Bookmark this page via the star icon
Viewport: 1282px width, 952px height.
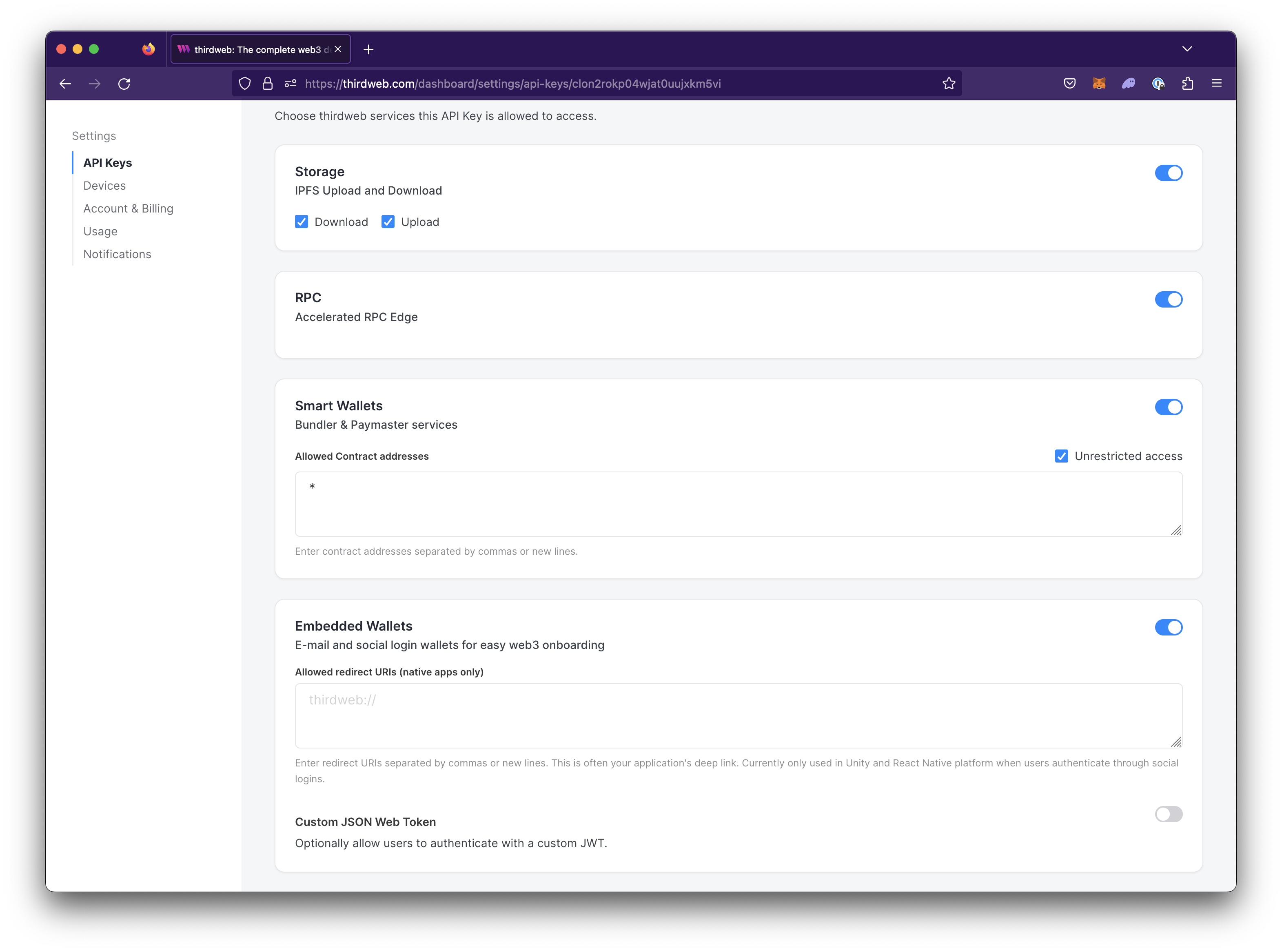click(949, 84)
